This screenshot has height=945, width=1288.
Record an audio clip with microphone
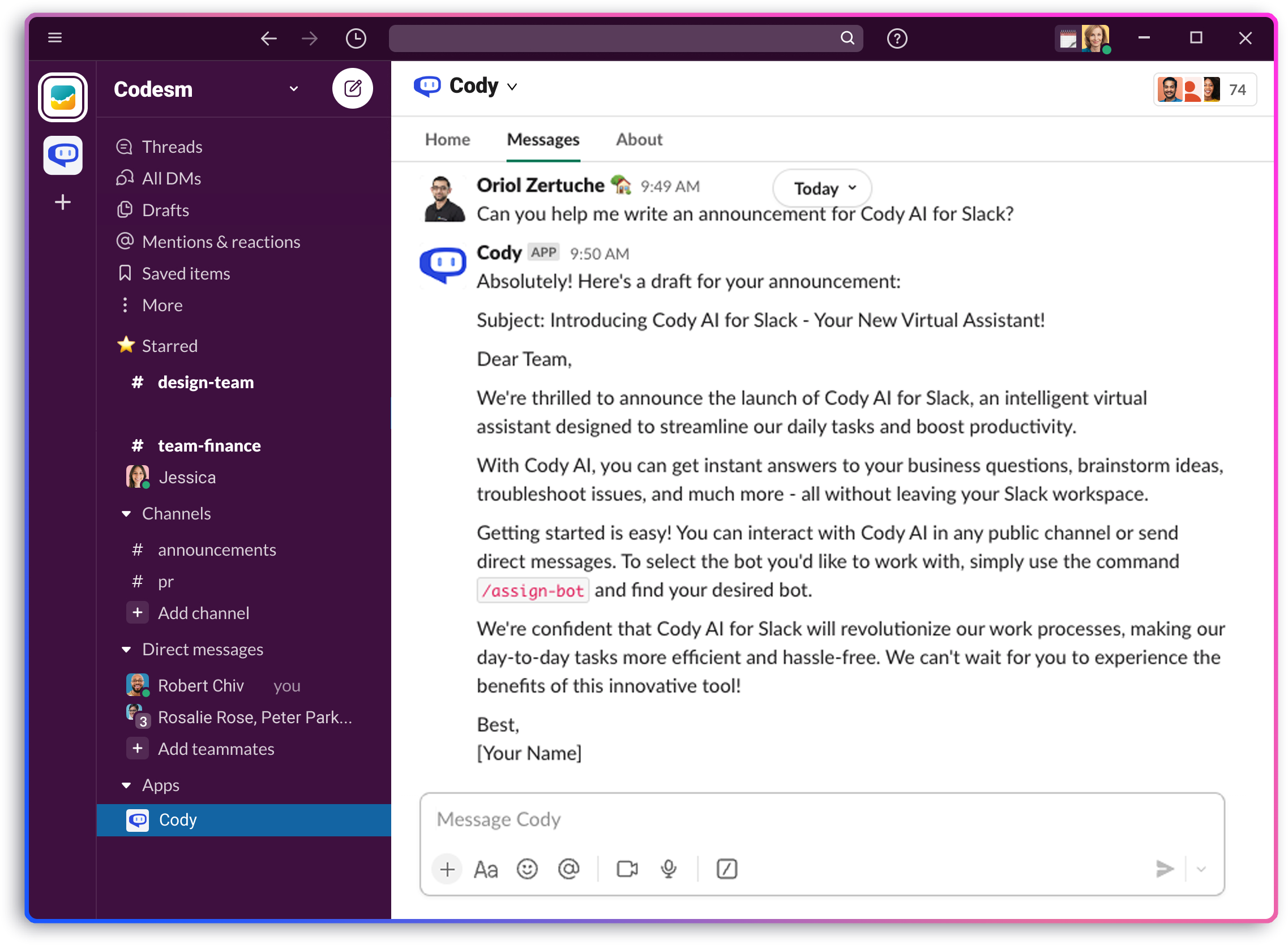pyautogui.click(x=668, y=869)
